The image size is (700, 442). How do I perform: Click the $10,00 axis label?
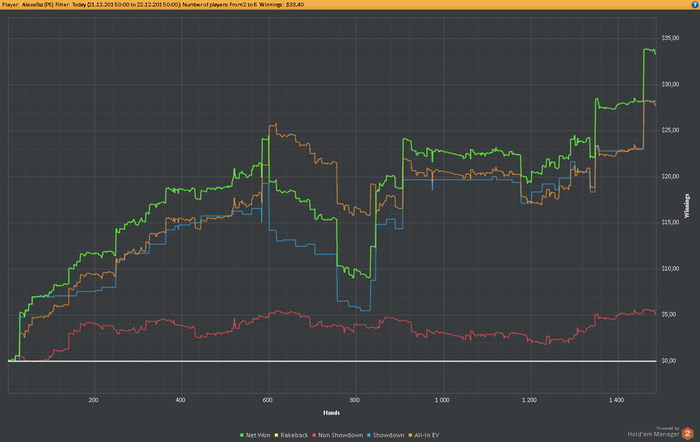670,269
